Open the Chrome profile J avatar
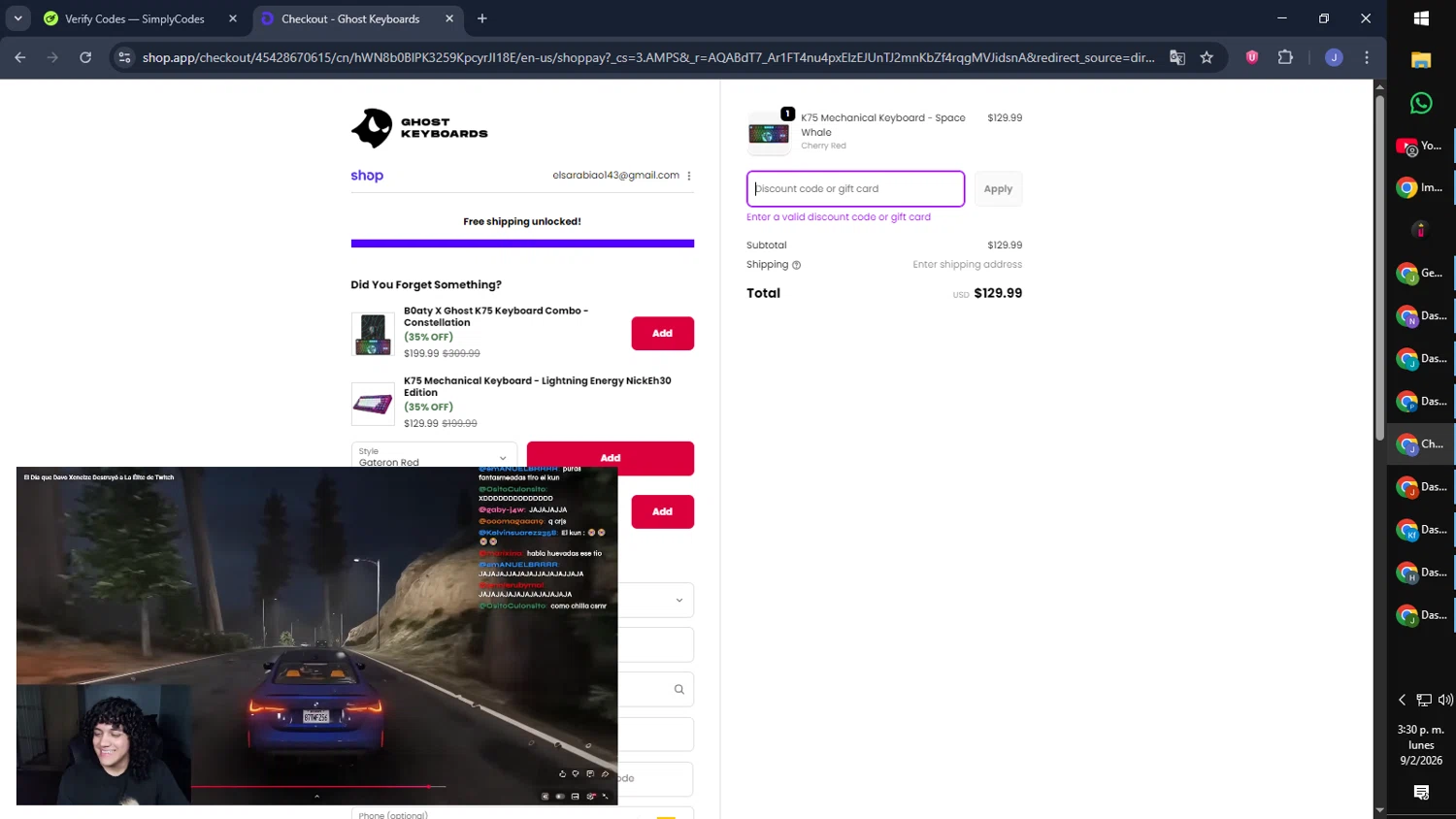The width and height of the screenshot is (1456, 819). pos(1334,57)
